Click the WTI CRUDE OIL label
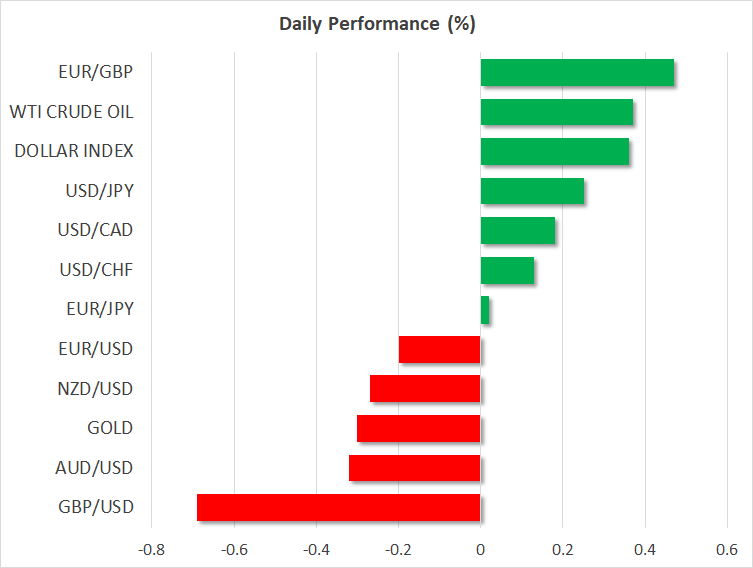753x568 pixels. point(71,112)
